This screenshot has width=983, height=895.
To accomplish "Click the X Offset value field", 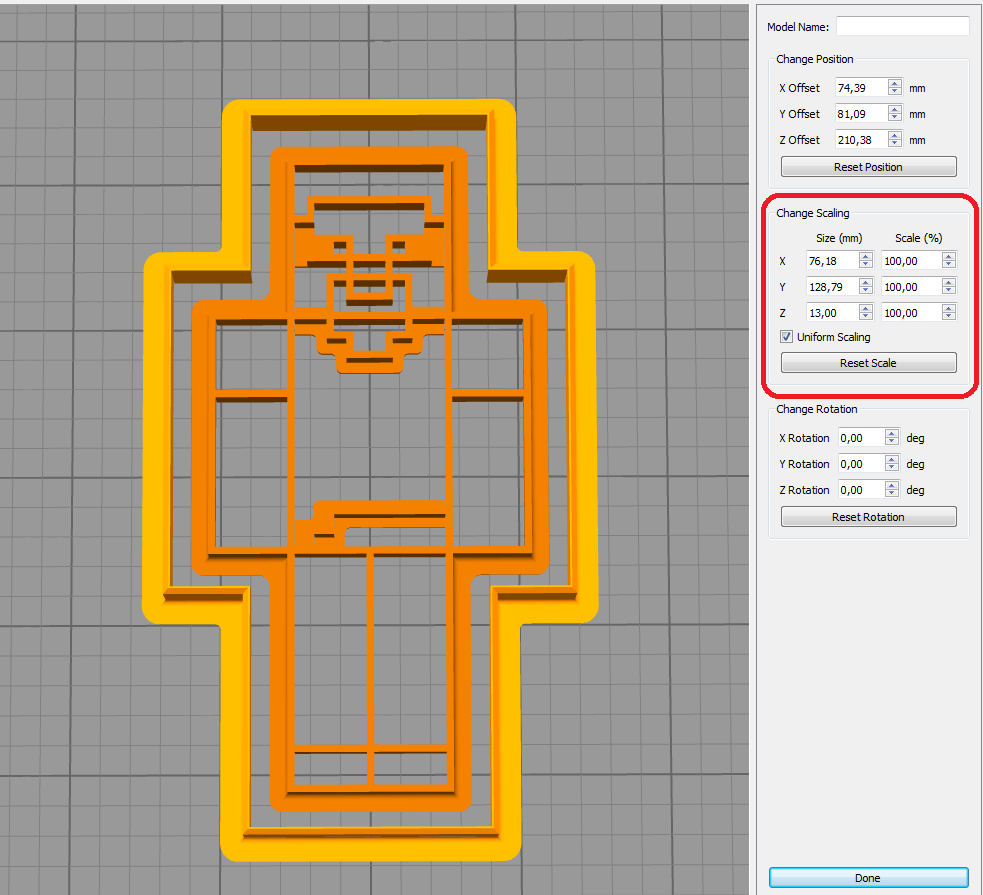I will pos(861,88).
